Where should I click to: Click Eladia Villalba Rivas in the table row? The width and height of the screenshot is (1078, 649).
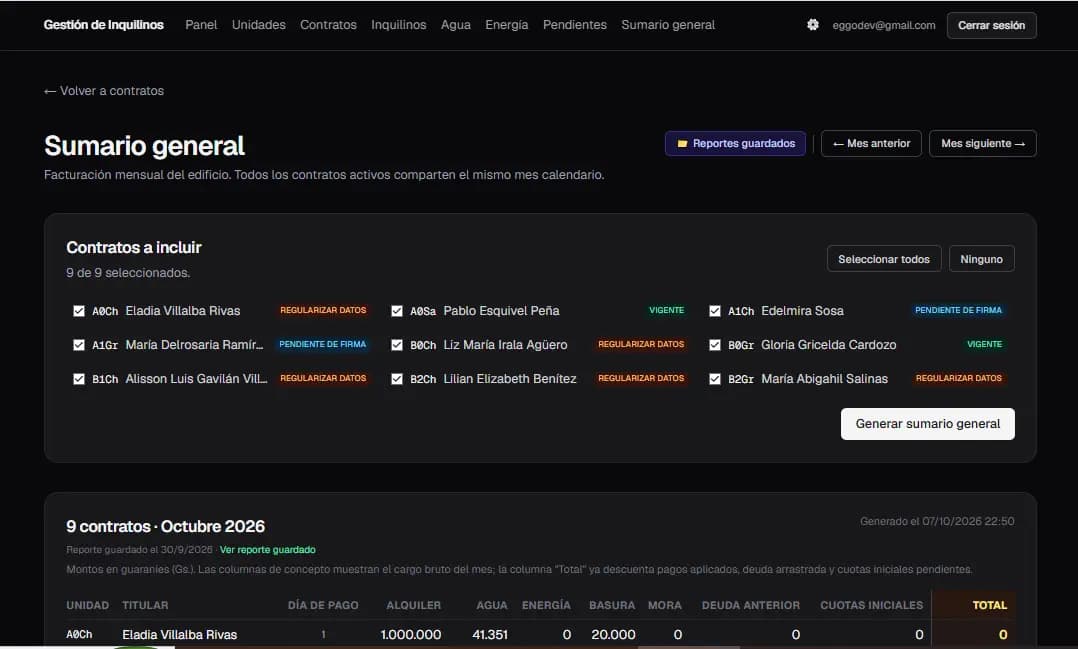click(179, 635)
